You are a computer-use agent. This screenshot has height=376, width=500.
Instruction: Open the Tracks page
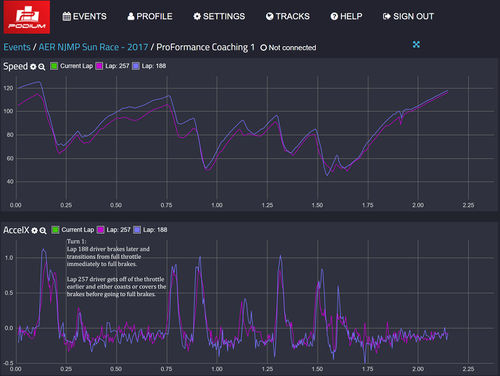pos(288,16)
